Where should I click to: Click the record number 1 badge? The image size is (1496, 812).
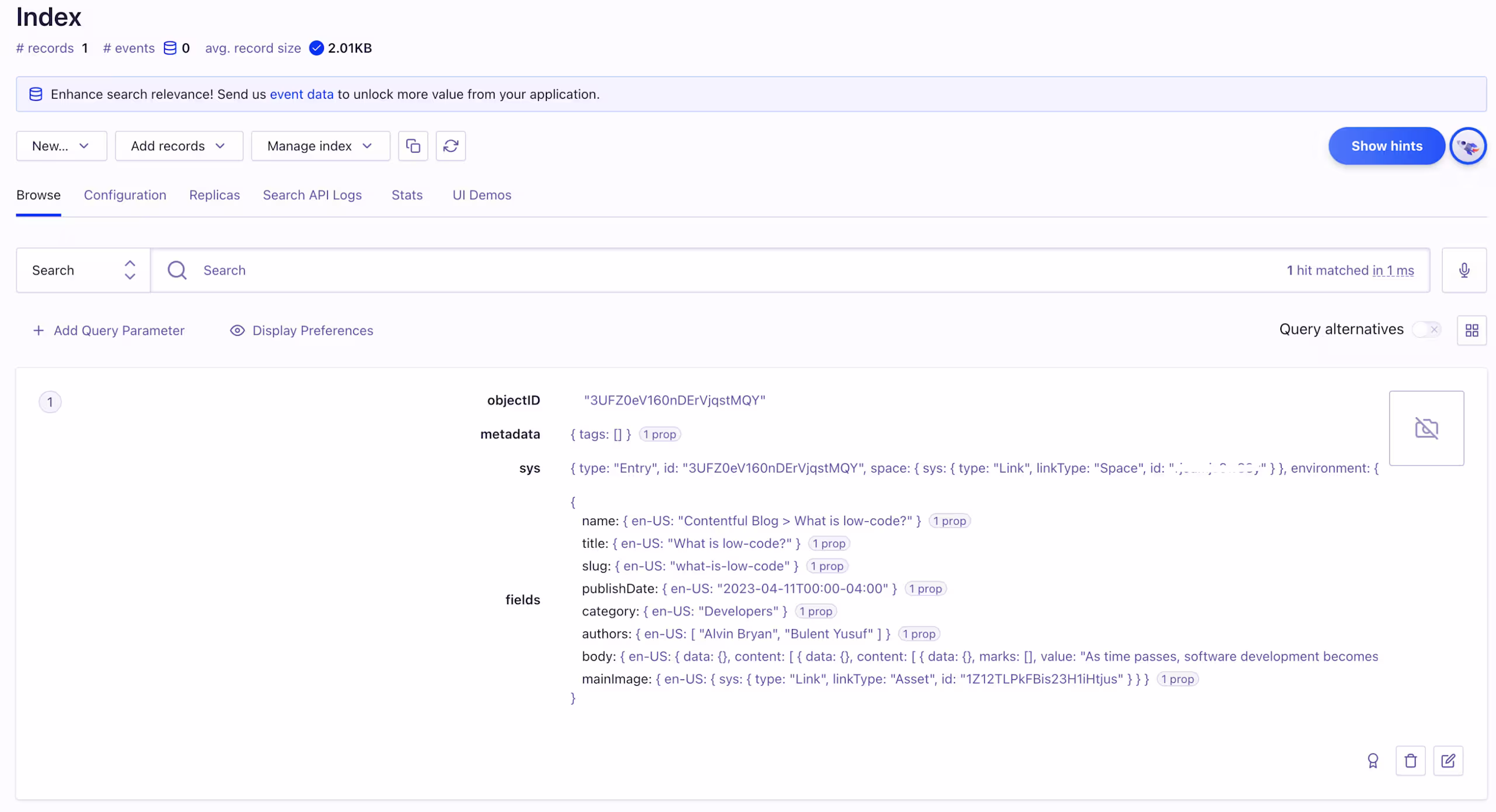[50, 402]
